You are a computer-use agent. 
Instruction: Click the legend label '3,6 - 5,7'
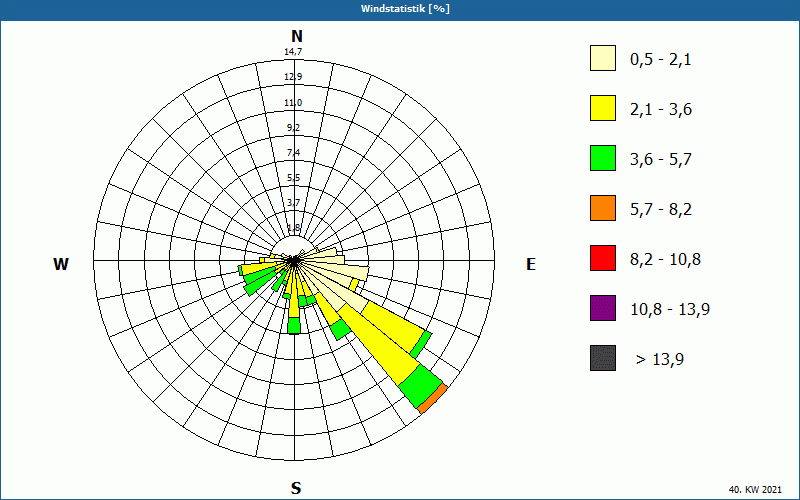661,160
